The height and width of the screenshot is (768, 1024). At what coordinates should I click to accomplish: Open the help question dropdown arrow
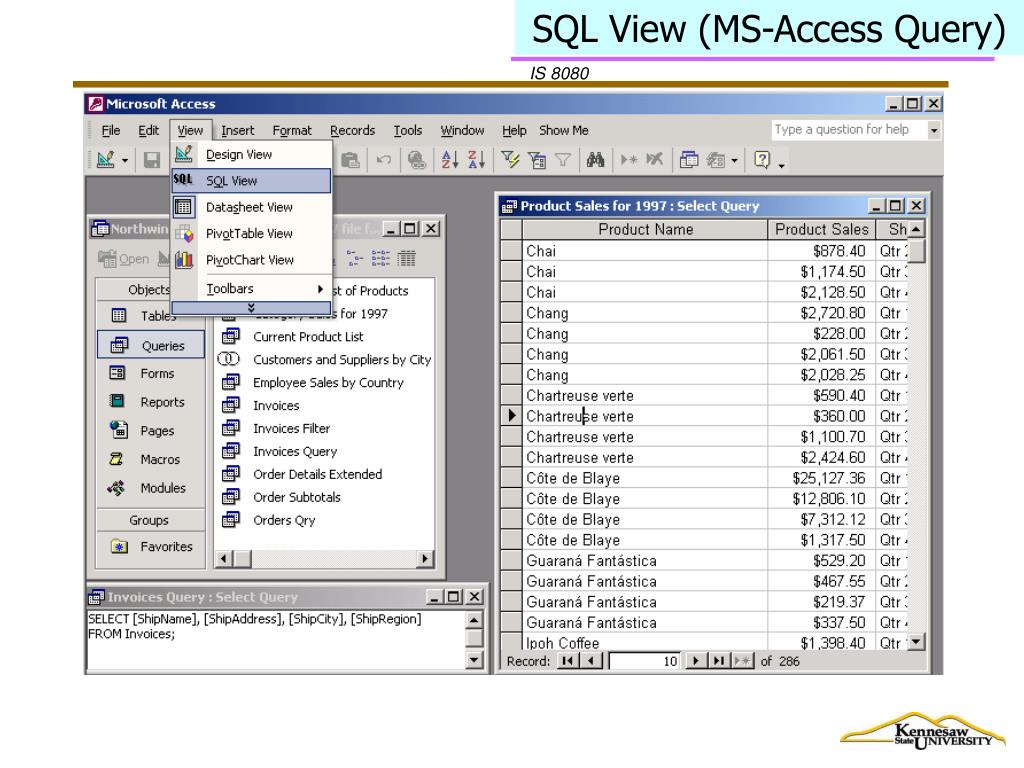coord(934,130)
